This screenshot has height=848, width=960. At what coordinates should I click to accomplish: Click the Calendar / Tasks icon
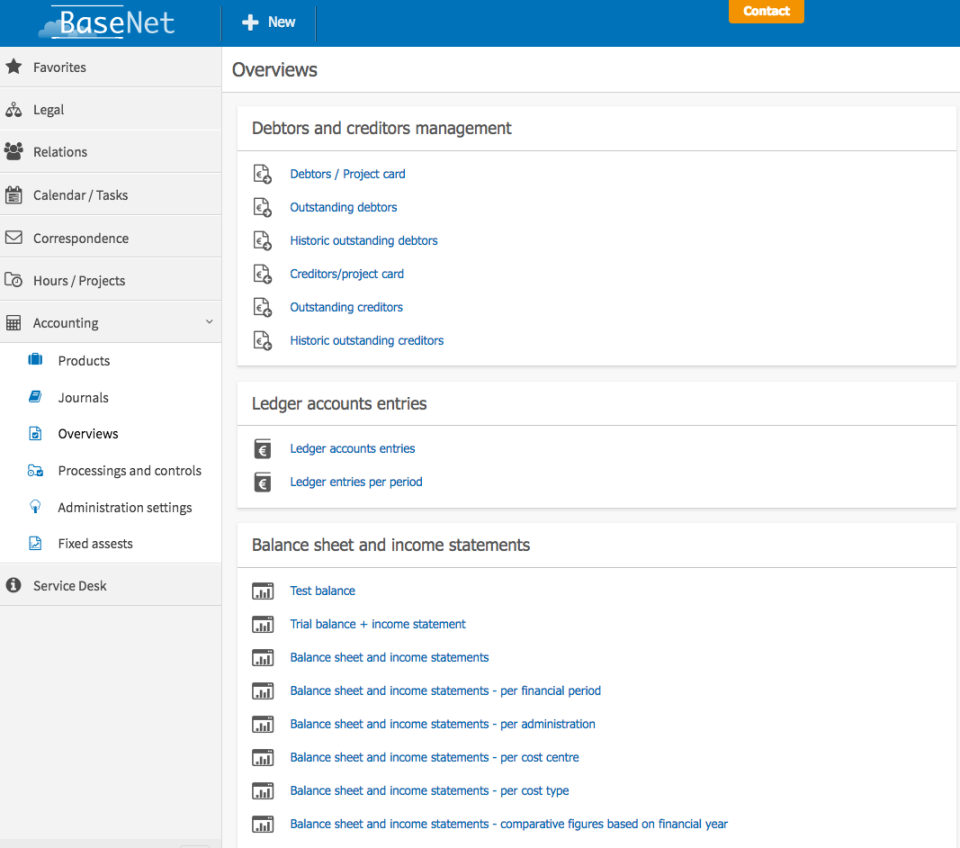tap(14, 195)
